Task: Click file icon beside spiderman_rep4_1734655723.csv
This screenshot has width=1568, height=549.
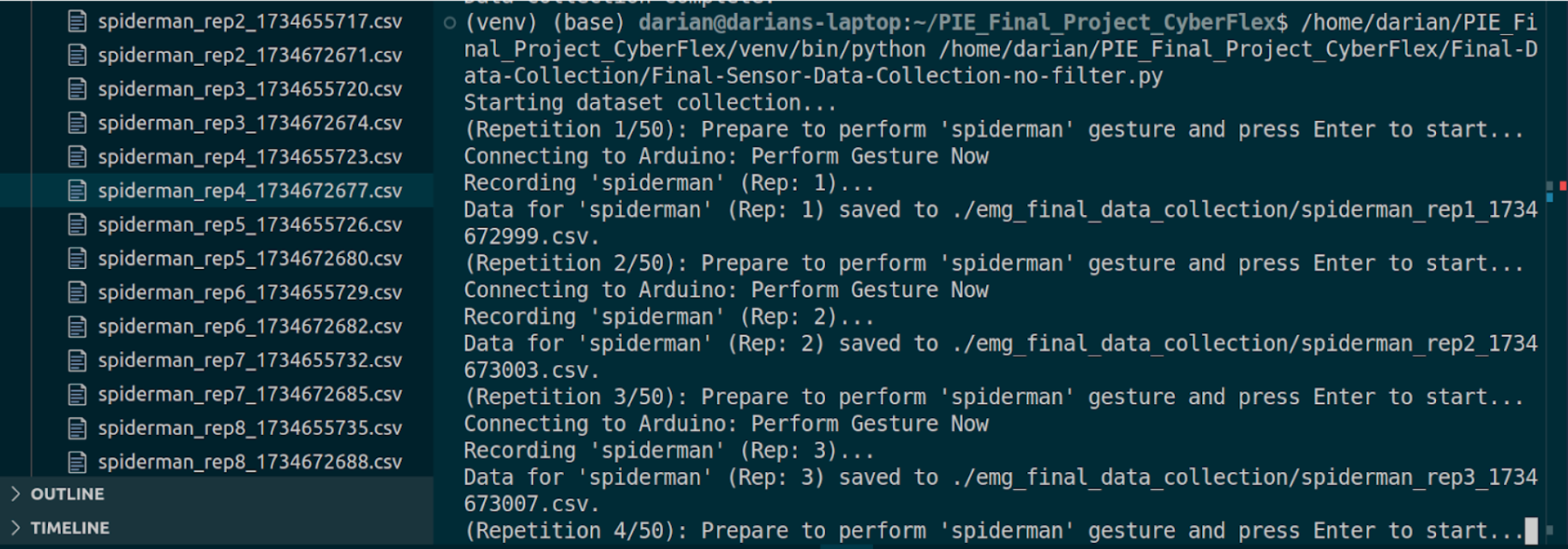Action: pos(77,157)
